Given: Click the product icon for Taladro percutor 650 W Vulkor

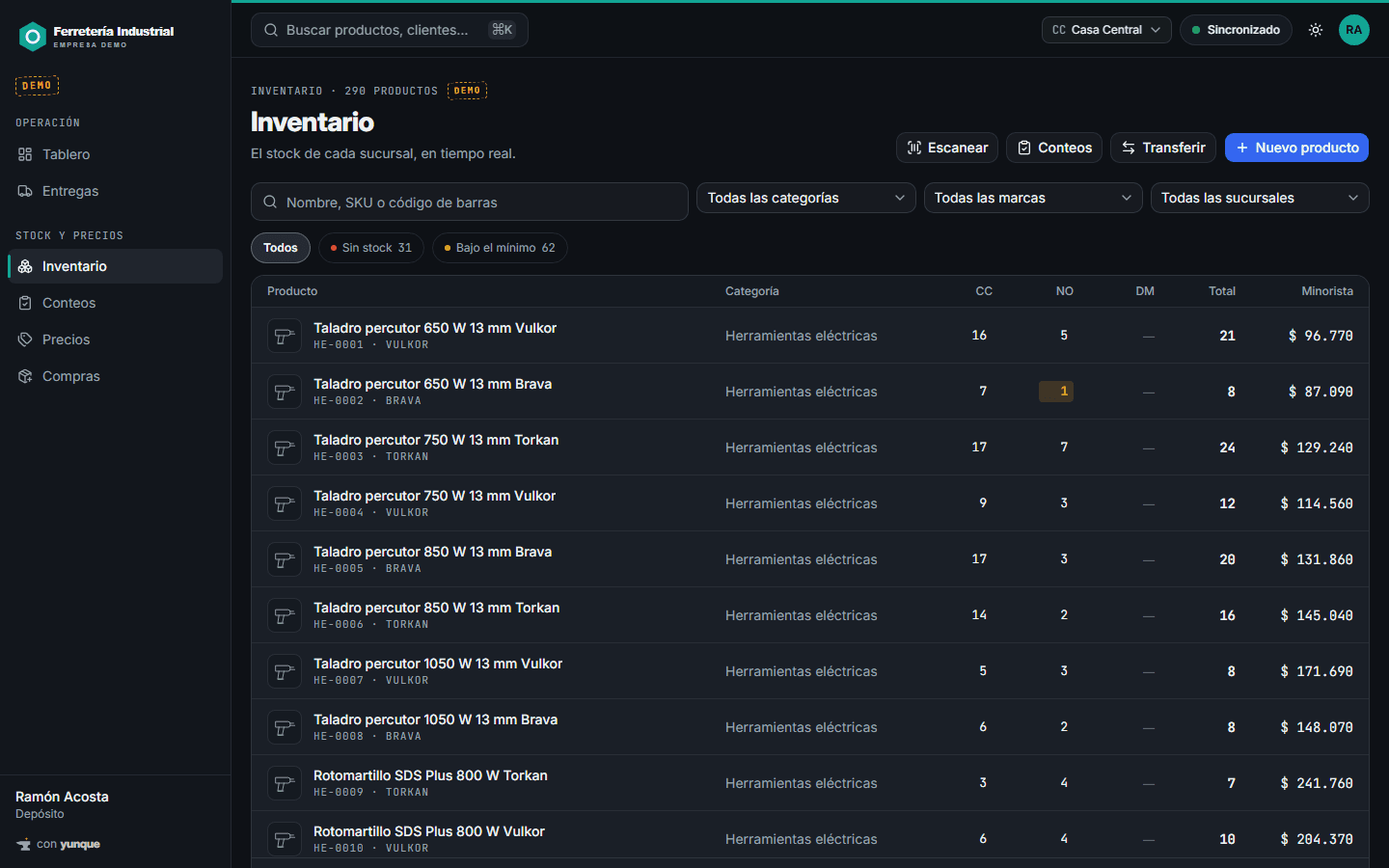Looking at the screenshot, I should tap(285, 336).
